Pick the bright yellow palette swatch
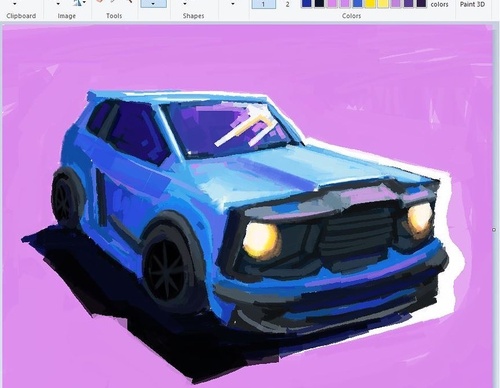 [370, 3]
